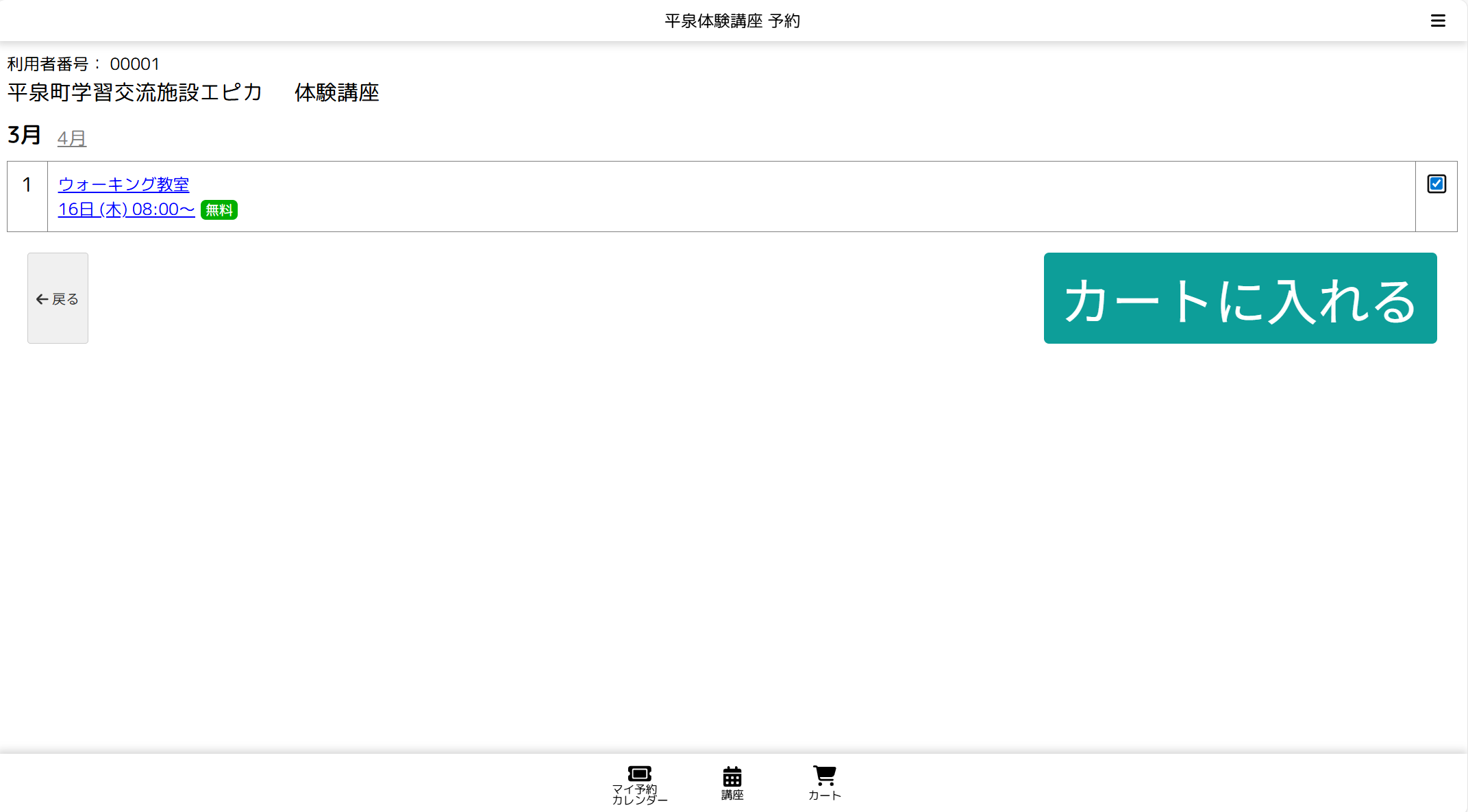
Task: Switch to the 4月 month tab
Action: point(71,138)
